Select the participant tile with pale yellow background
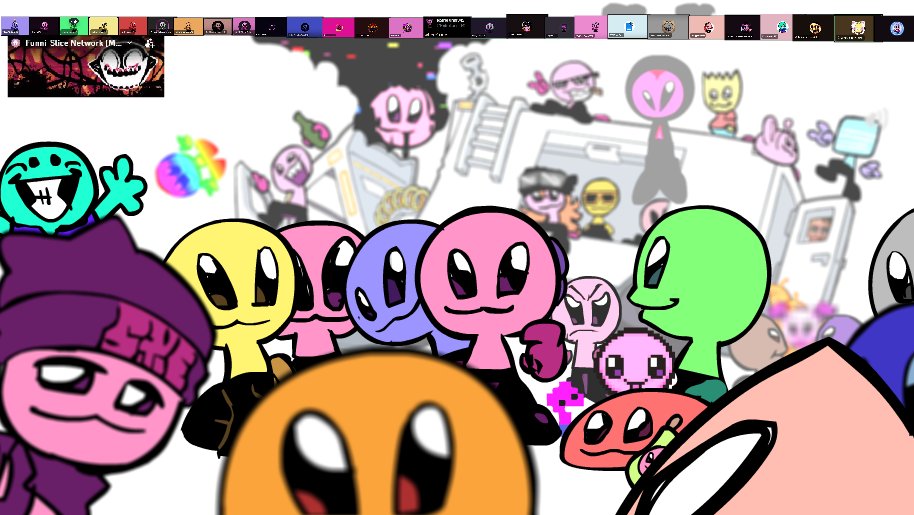The width and height of the screenshot is (914, 515). [103, 26]
